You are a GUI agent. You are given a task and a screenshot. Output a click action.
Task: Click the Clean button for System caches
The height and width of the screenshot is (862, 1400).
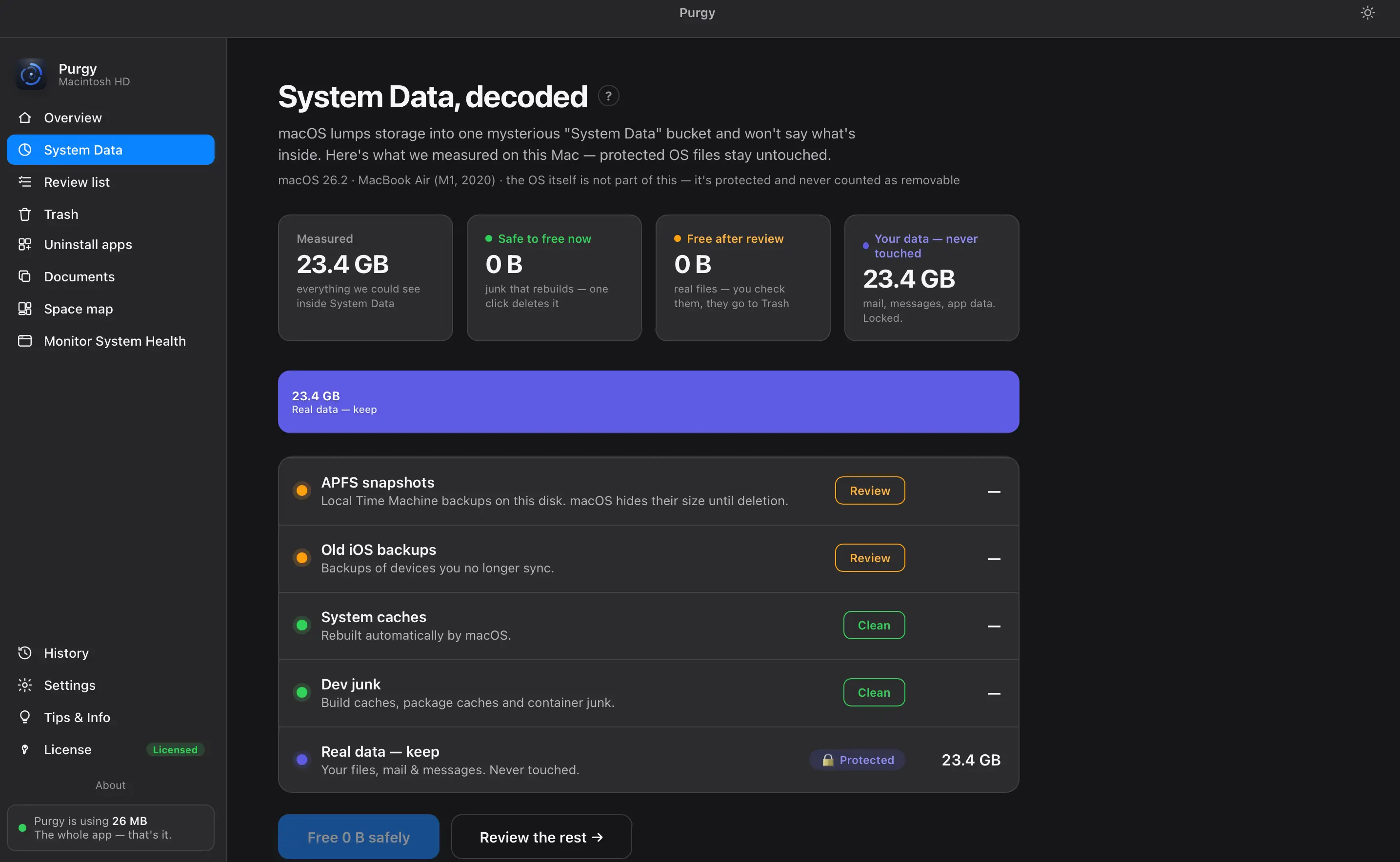(x=874, y=626)
